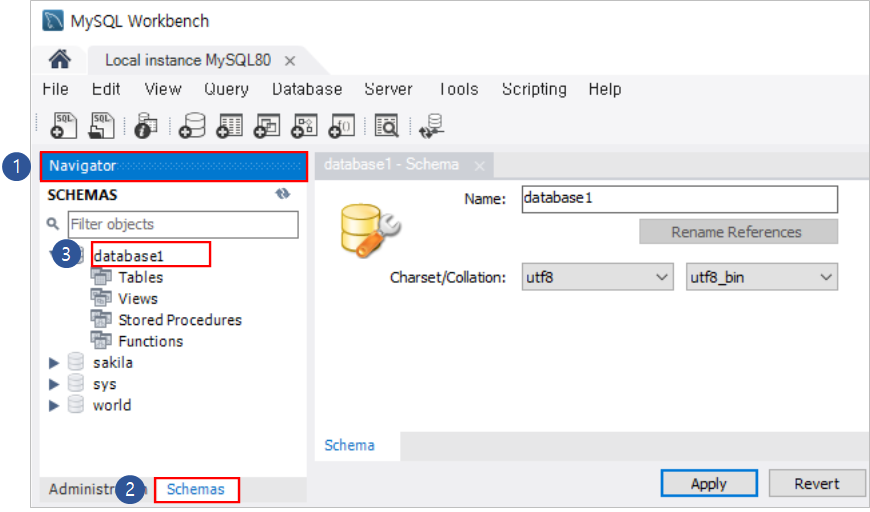Click the home screen icon
The image size is (870, 512).
[x=60, y=59]
